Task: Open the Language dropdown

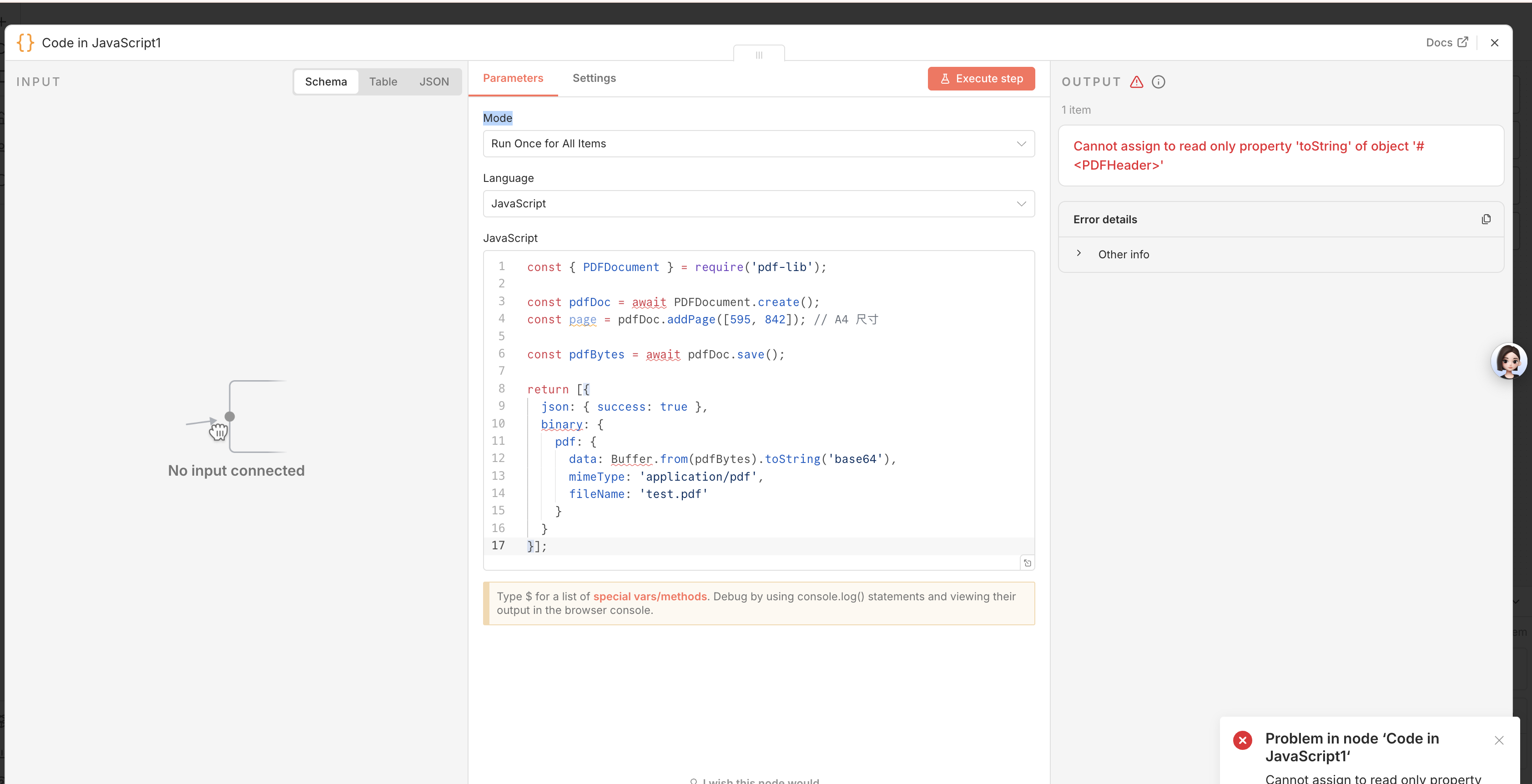Action: coord(758,204)
